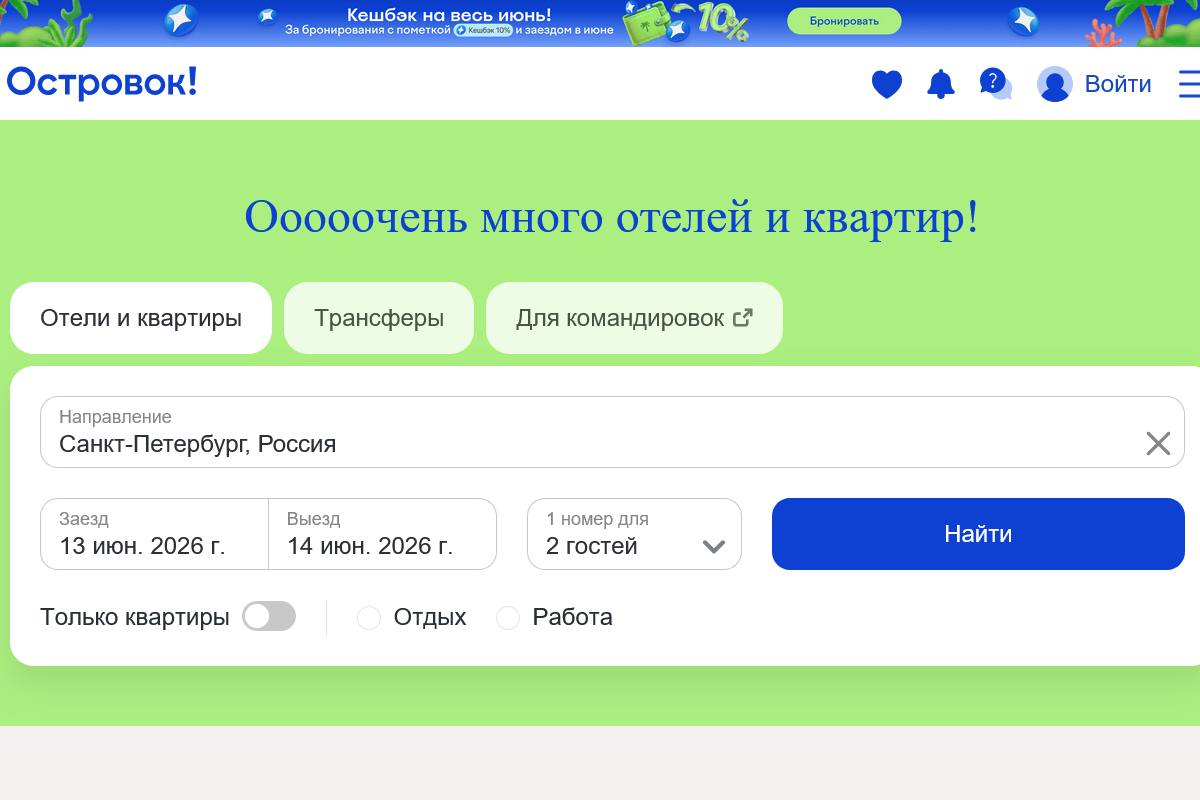
Task: Click the external link icon on Для командировок
Action: point(742,318)
